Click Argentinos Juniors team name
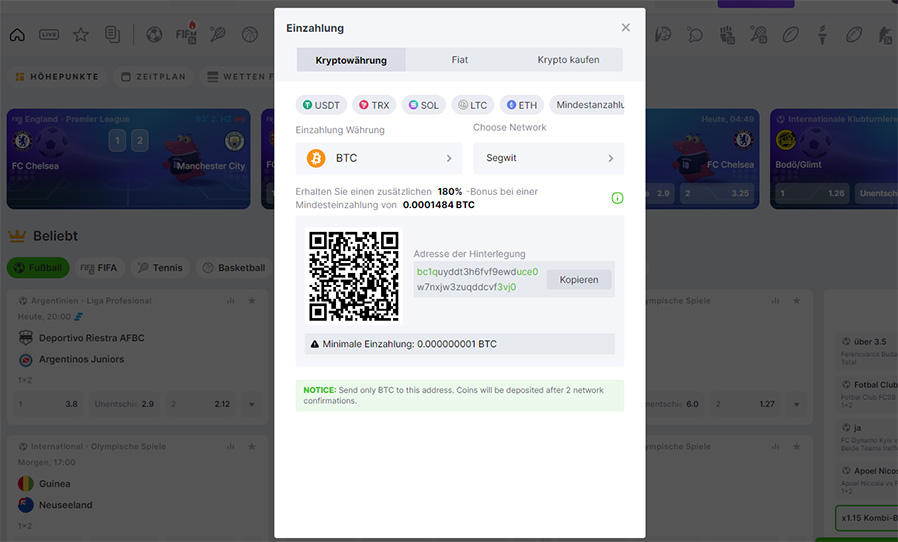 click(x=81, y=359)
